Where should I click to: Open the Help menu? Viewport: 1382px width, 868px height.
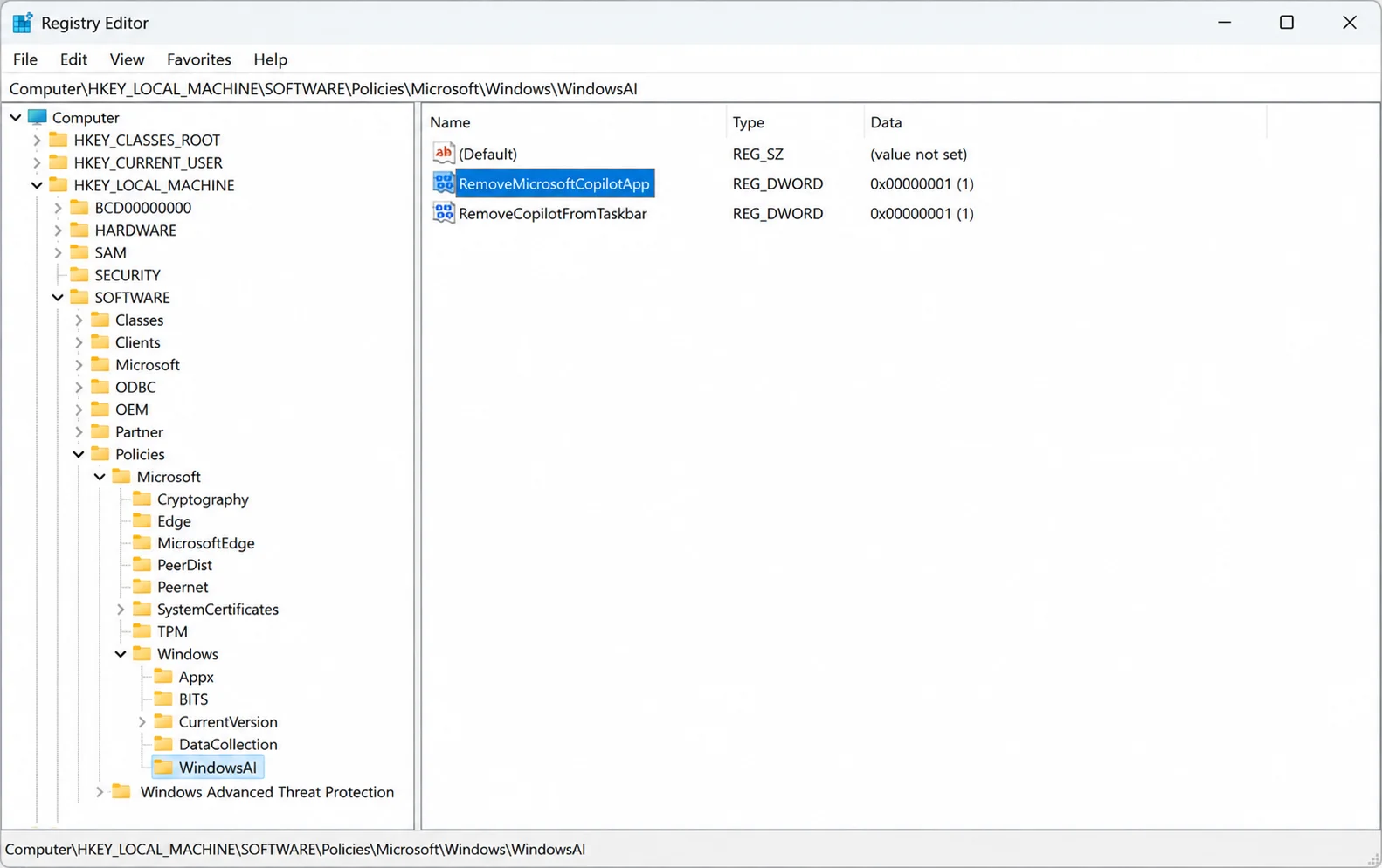(x=270, y=59)
